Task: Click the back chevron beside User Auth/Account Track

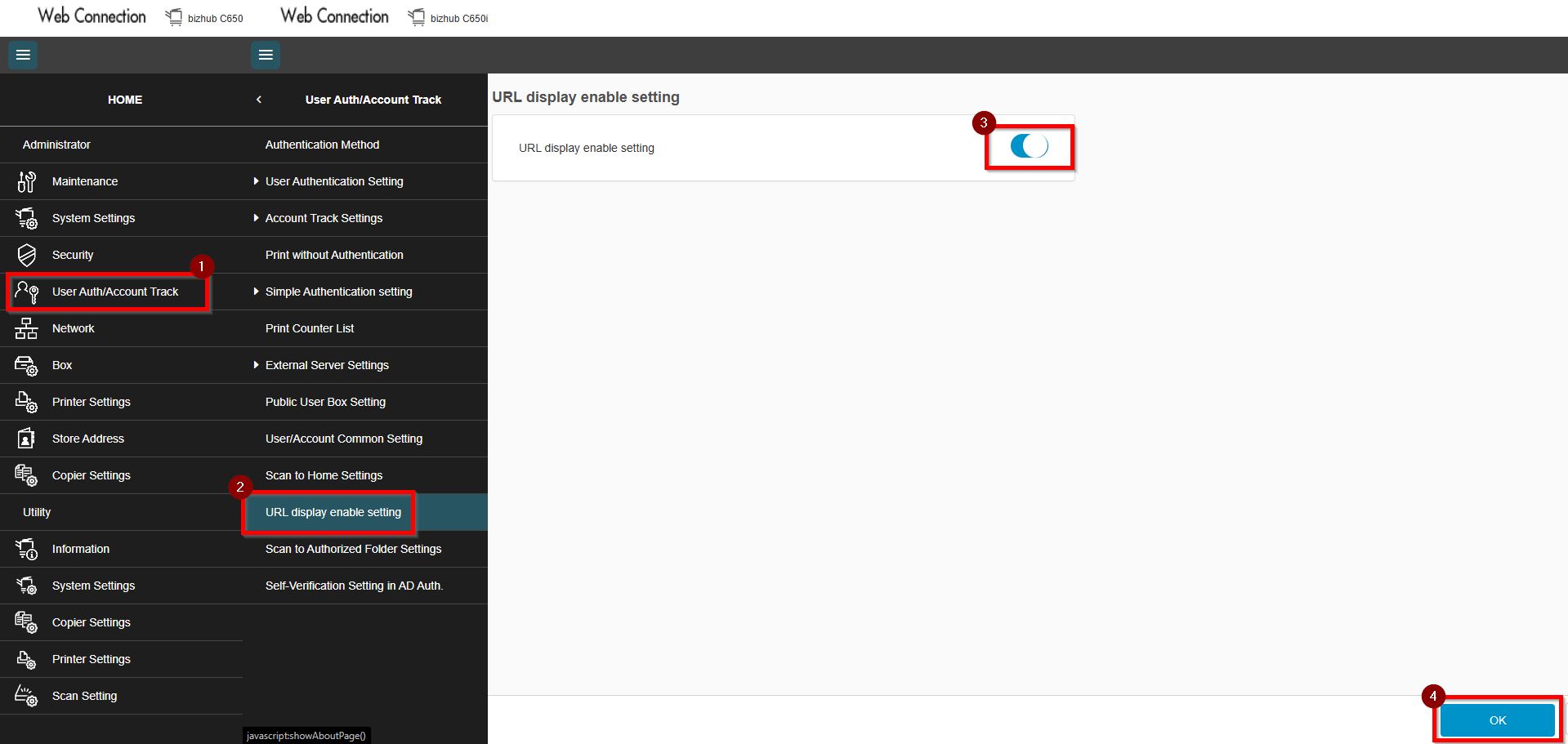Action: coord(259,100)
